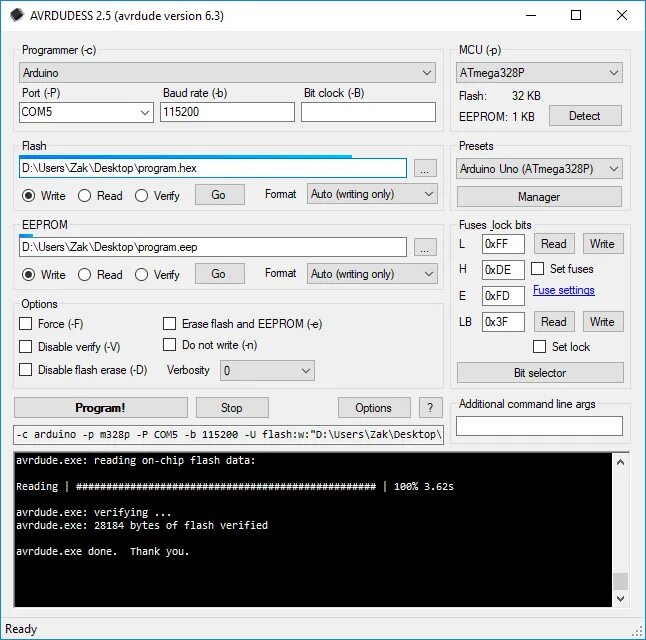This screenshot has width=646, height=640.
Task: Enable Disable verify (-V) option
Action: [x=26, y=347]
